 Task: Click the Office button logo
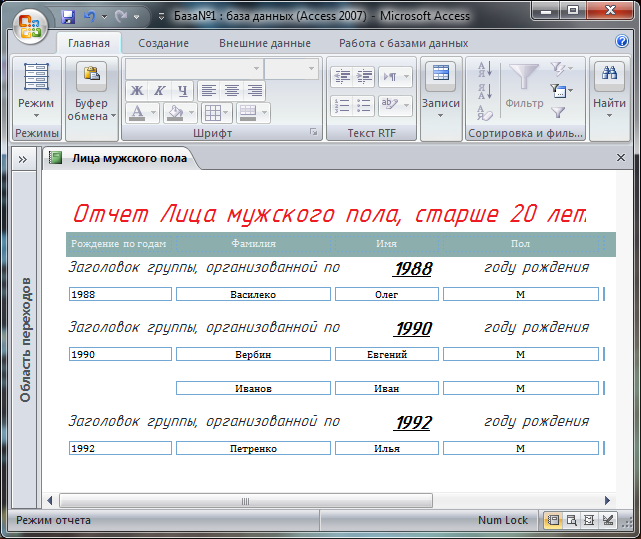click(30, 26)
